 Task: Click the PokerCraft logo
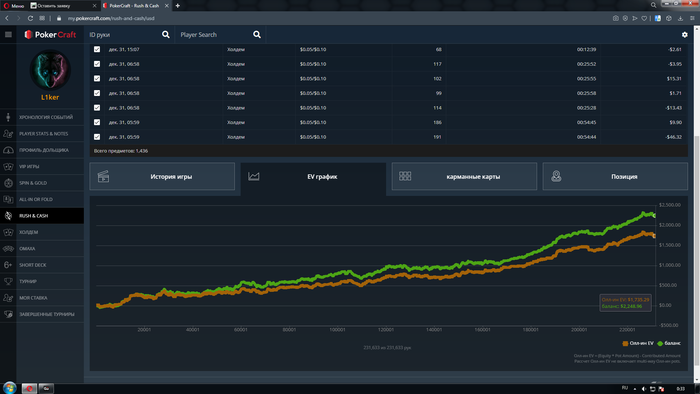pos(50,34)
